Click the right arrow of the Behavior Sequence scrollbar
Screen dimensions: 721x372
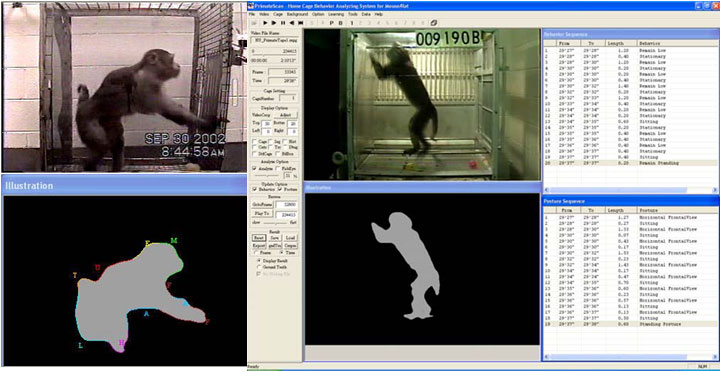click(x=715, y=190)
